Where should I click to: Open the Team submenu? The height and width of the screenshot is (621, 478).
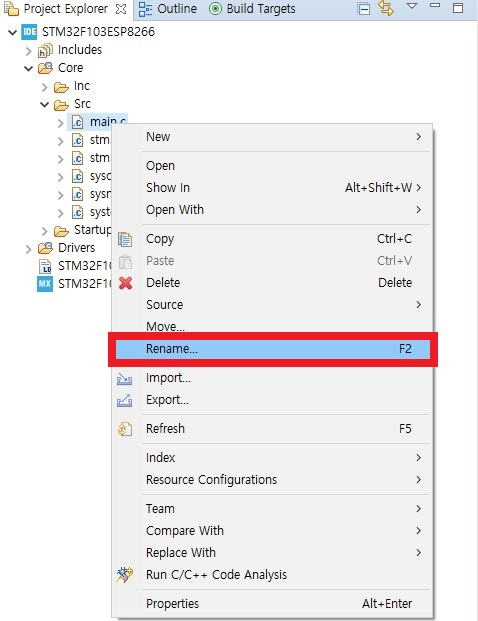(x=272, y=509)
